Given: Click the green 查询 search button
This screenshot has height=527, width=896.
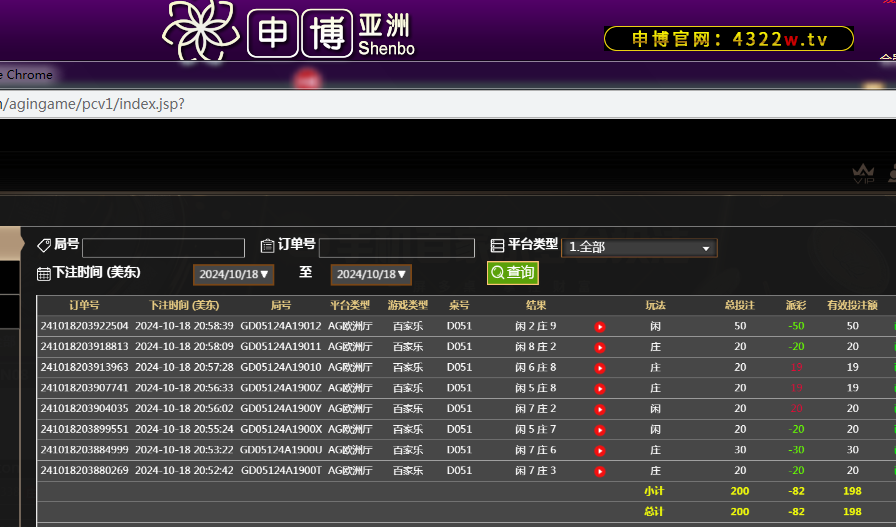Looking at the screenshot, I should (x=512, y=273).
